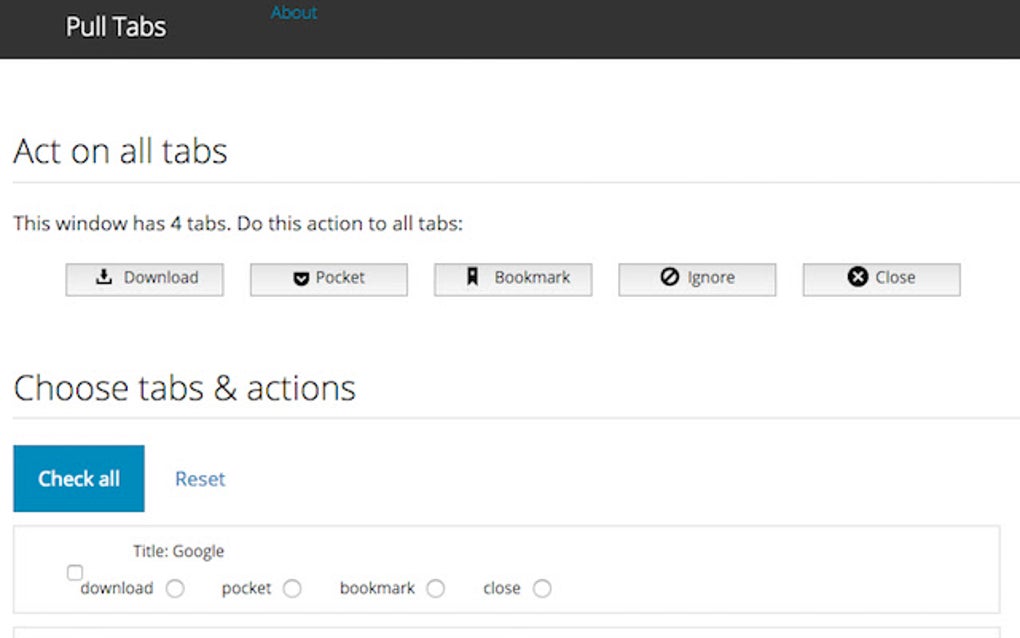Click the Pocket label on all-tabs button
The image size is (1020, 638).
coord(340,278)
